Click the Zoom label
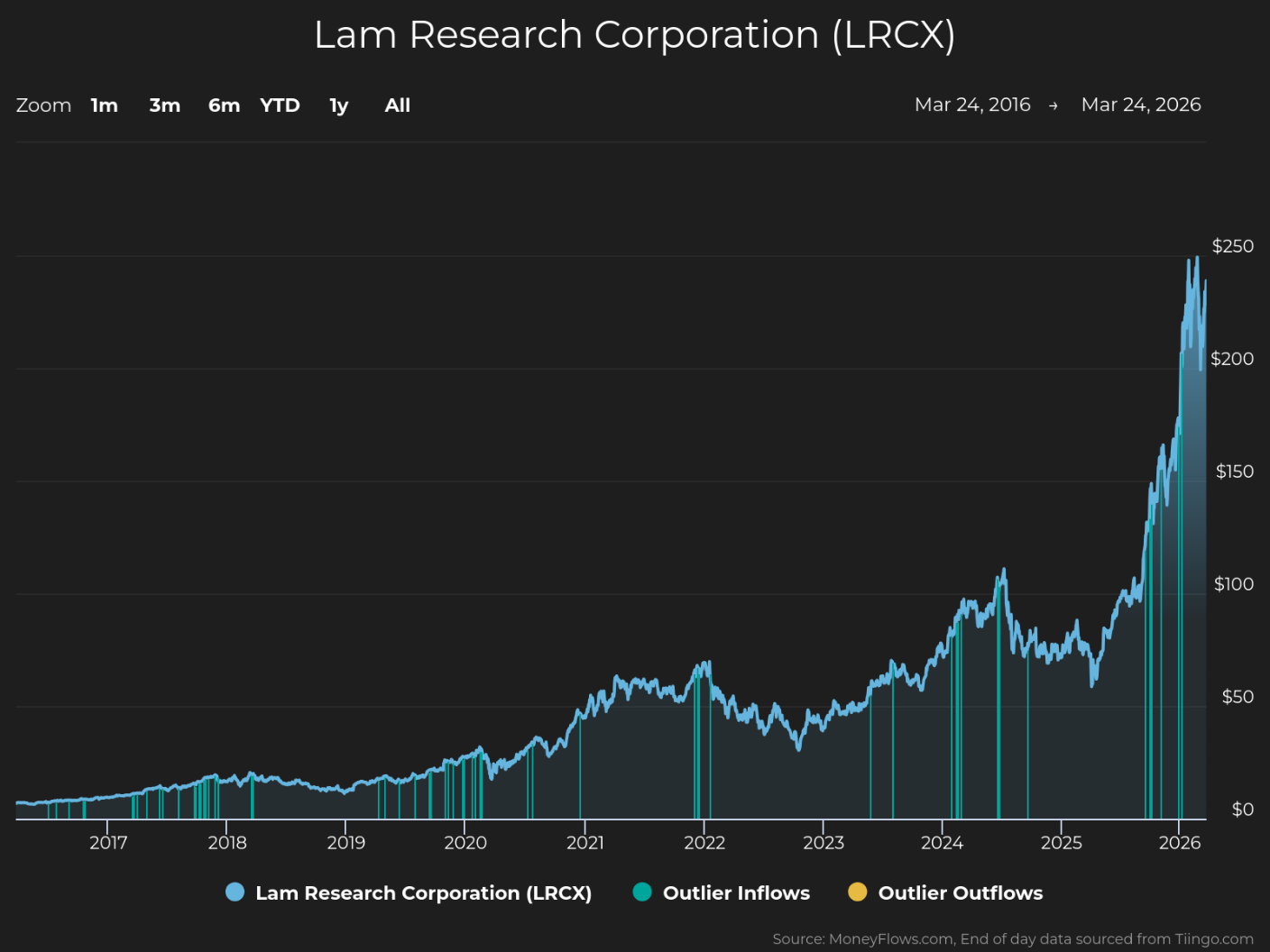Image resolution: width=1270 pixels, height=952 pixels. pos(43,105)
